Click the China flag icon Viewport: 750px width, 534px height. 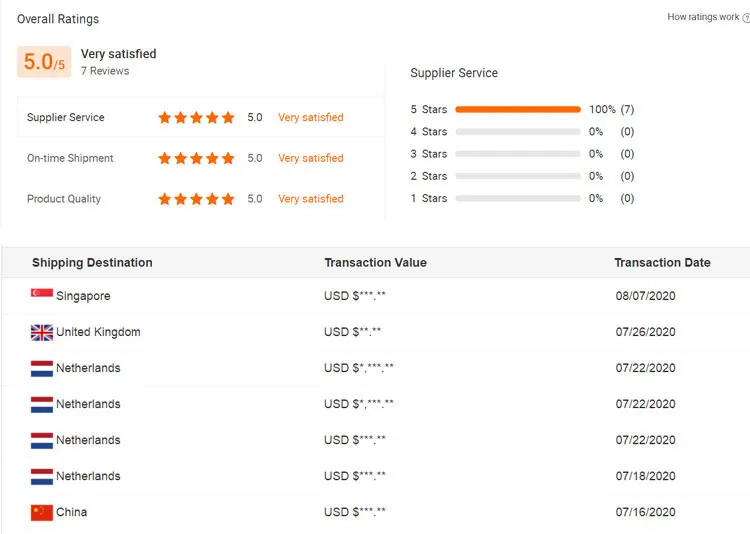42,512
